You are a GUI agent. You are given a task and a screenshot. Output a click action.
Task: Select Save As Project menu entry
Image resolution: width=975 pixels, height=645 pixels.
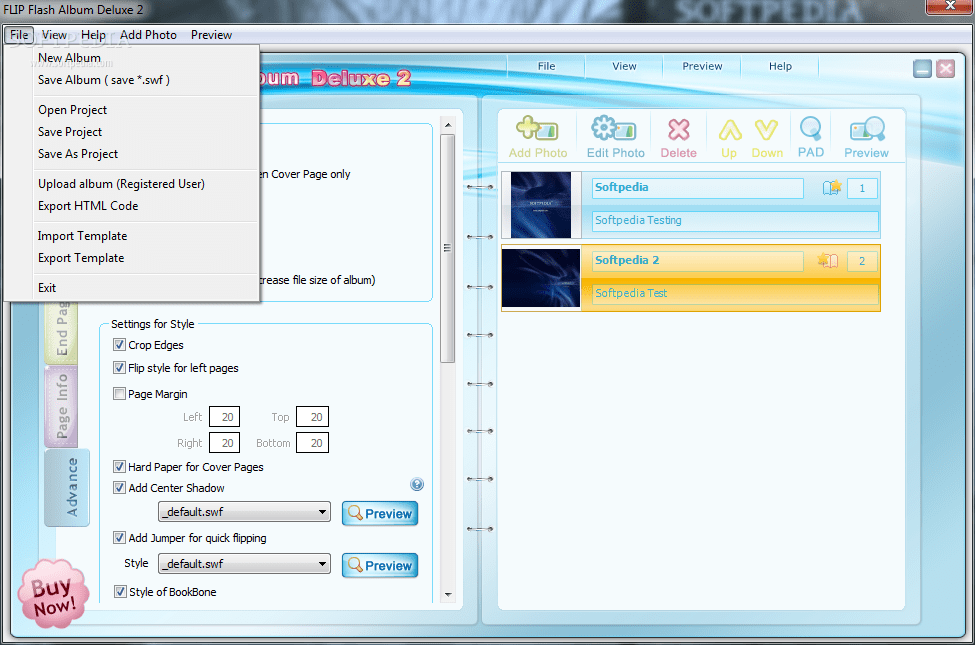78,154
